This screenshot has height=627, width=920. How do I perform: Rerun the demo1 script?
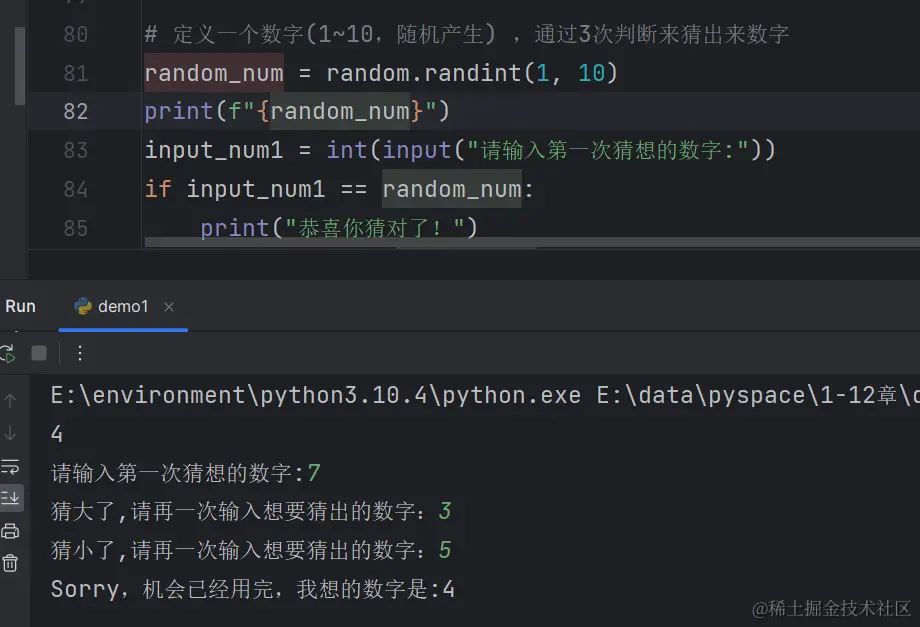[8, 352]
